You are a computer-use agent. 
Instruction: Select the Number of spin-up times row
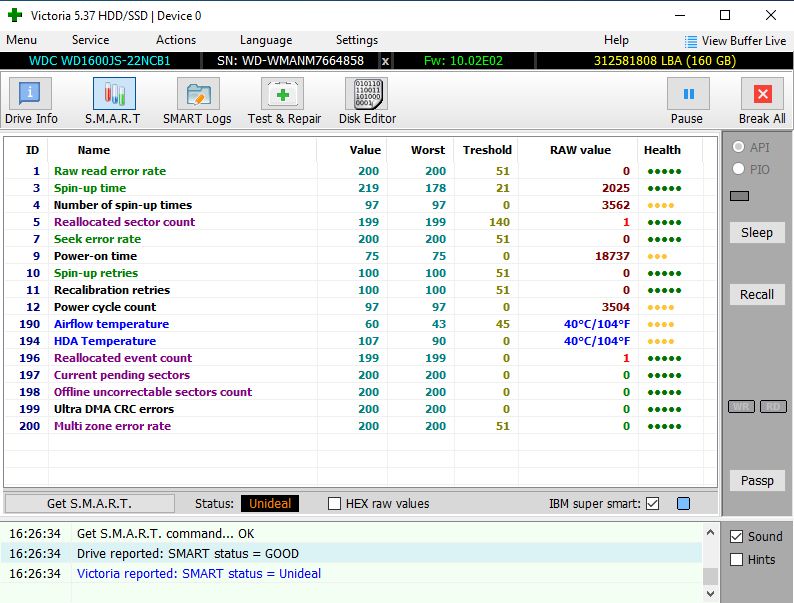point(361,205)
